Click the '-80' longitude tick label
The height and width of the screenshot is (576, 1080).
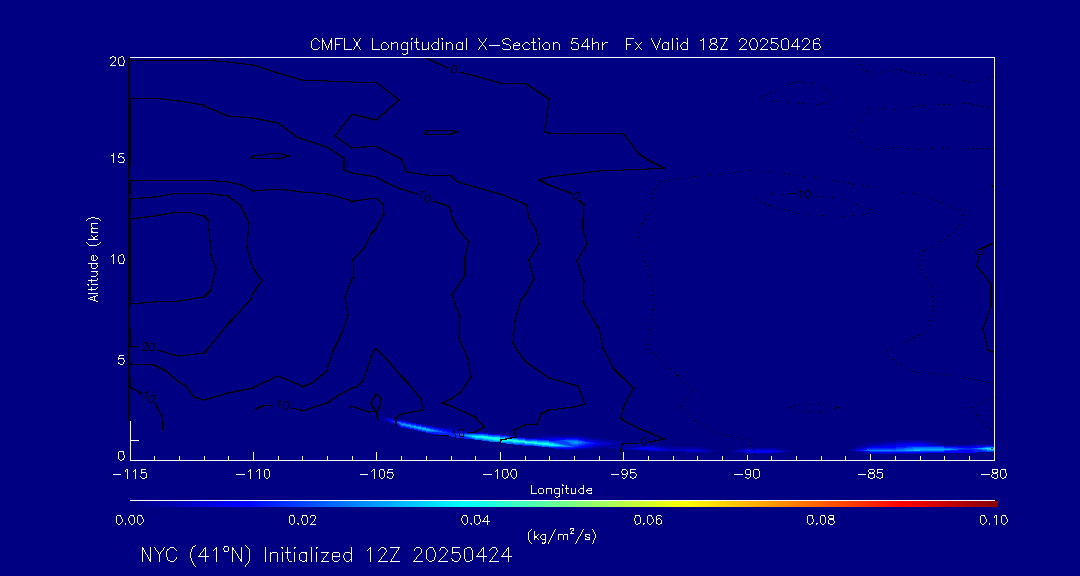pos(994,475)
